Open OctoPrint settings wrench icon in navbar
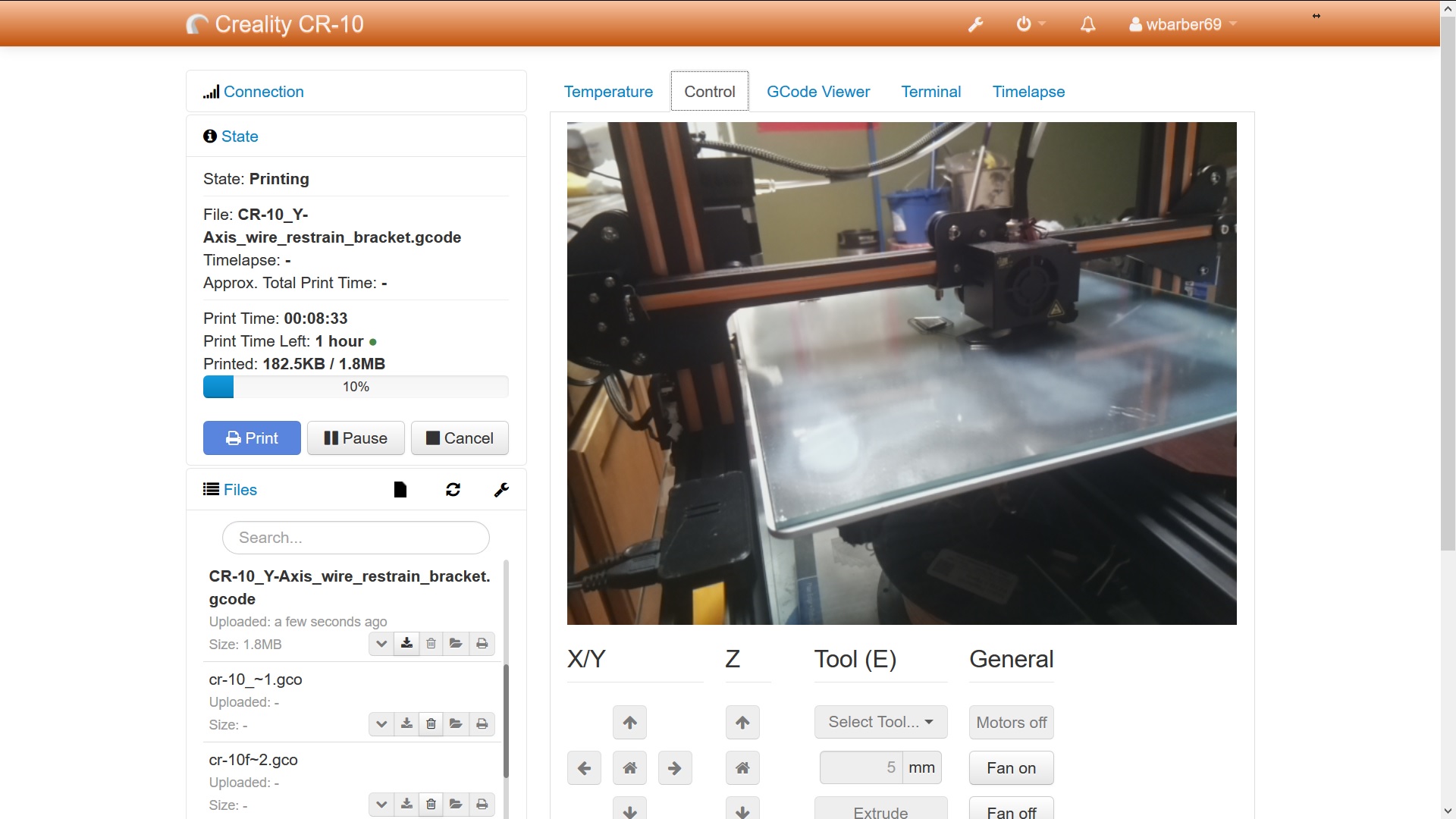This screenshot has height=819, width=1456. coord(976,24)
